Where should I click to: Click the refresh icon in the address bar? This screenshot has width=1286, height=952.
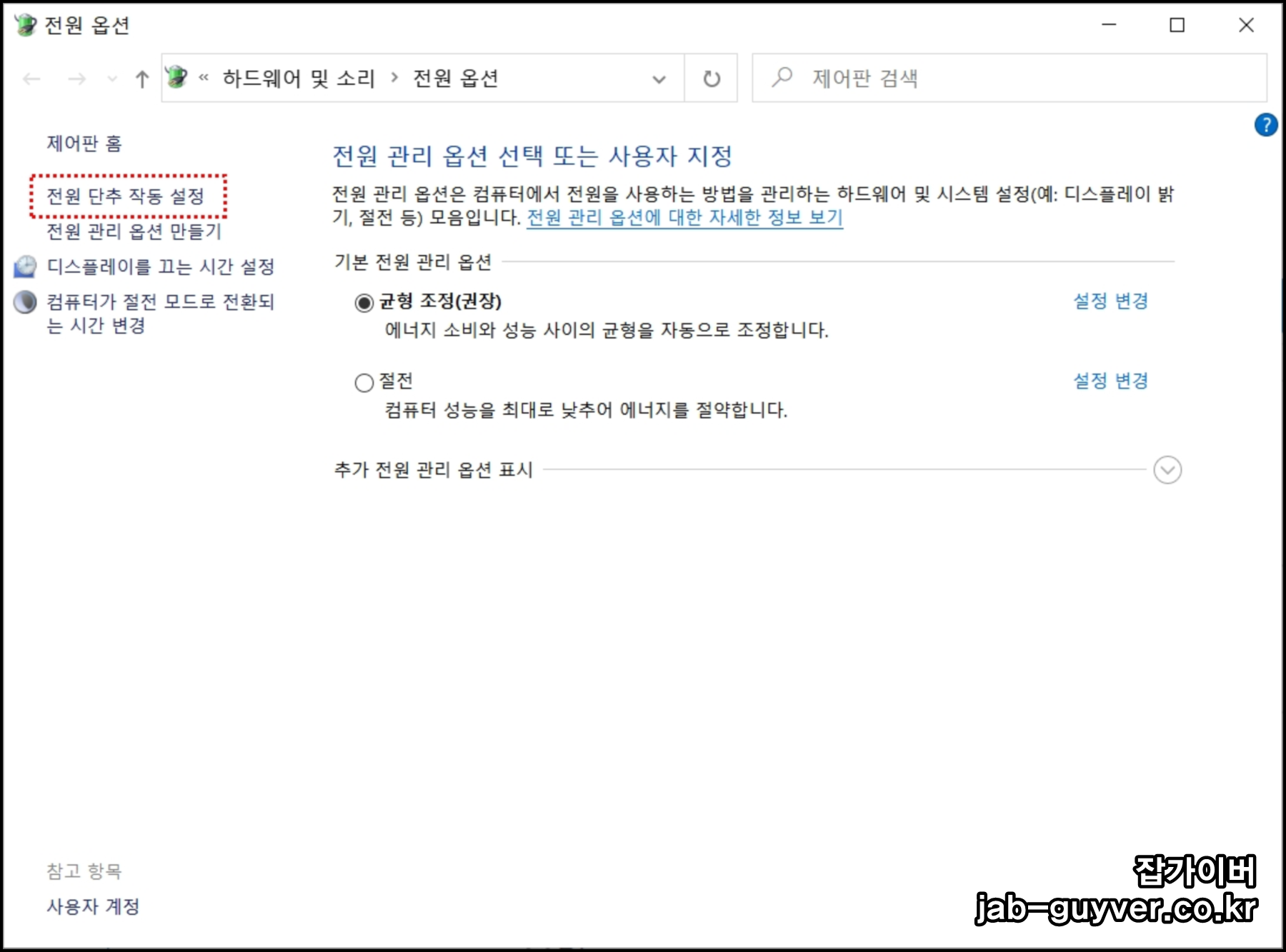pos(712,79)
